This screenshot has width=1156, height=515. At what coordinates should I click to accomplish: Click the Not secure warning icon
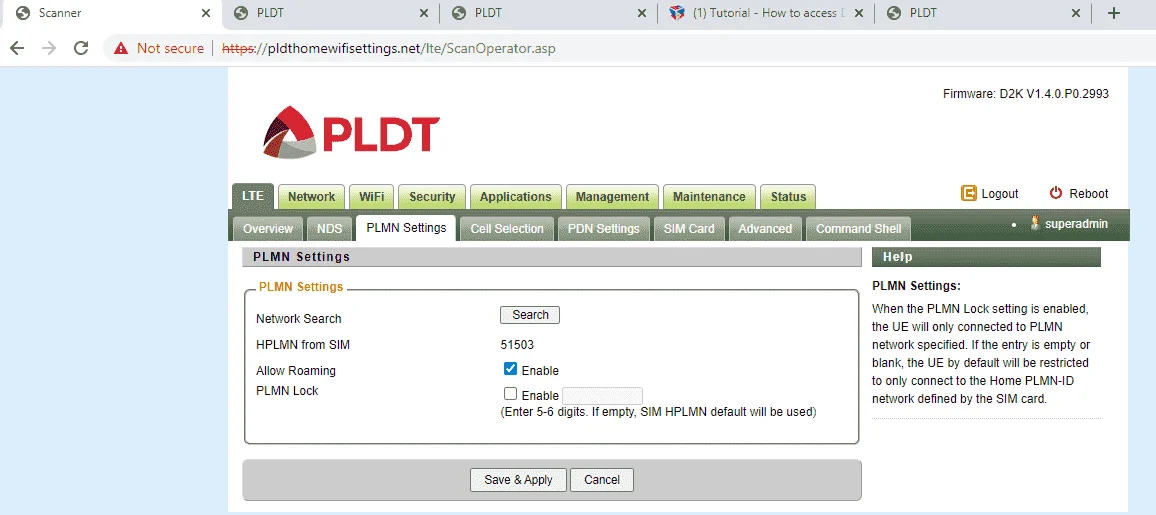click(120, 49)
